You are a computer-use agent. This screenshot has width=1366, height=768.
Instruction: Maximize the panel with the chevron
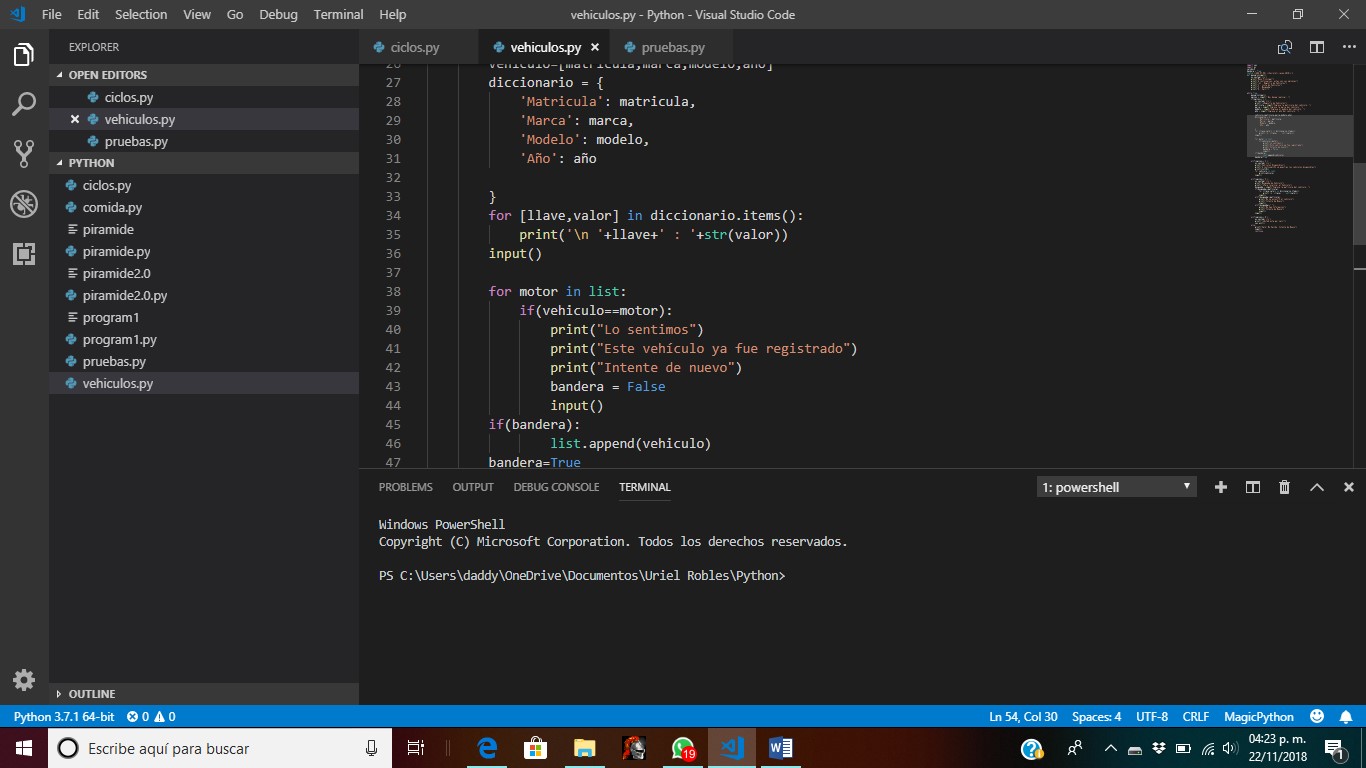coord(1316,487)
